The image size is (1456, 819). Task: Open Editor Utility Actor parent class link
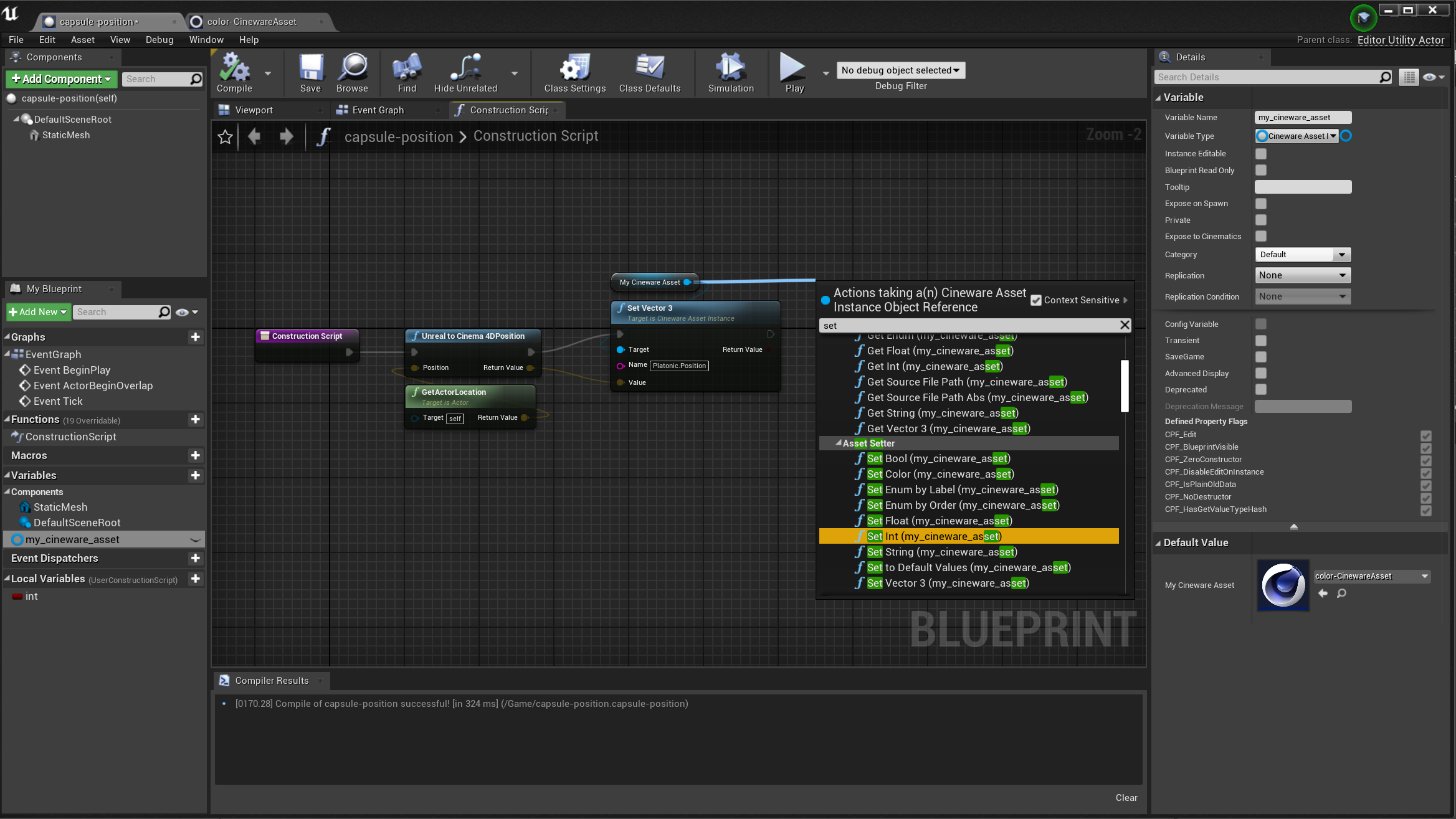pos(1401,40)
